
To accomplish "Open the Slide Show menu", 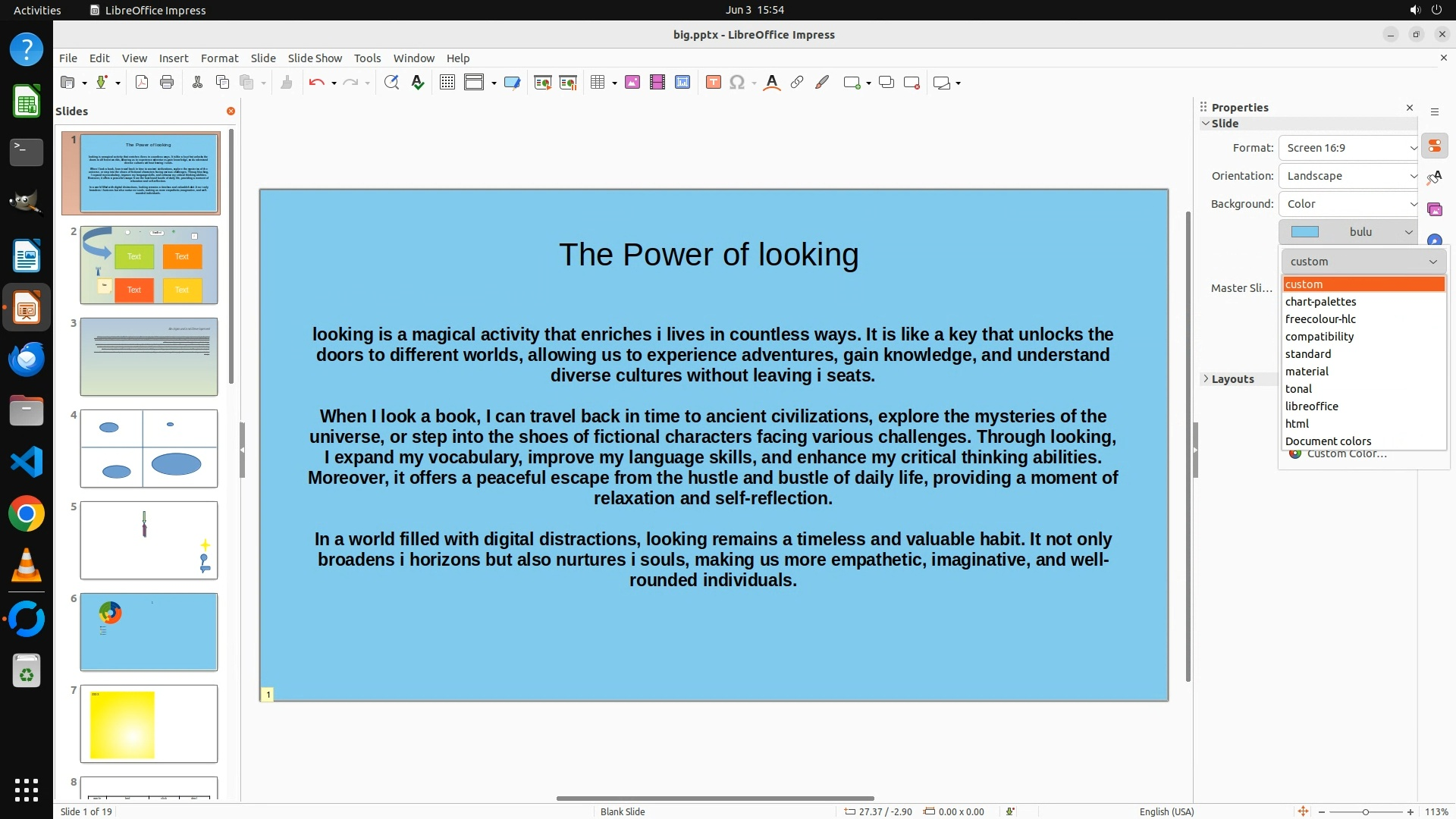I will 315,58.
